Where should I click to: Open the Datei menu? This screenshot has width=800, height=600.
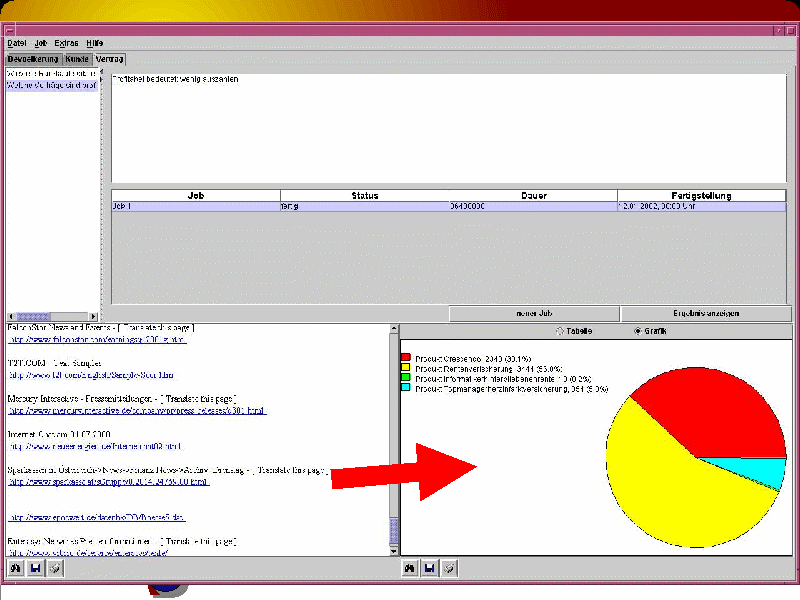tap(17, 44)
